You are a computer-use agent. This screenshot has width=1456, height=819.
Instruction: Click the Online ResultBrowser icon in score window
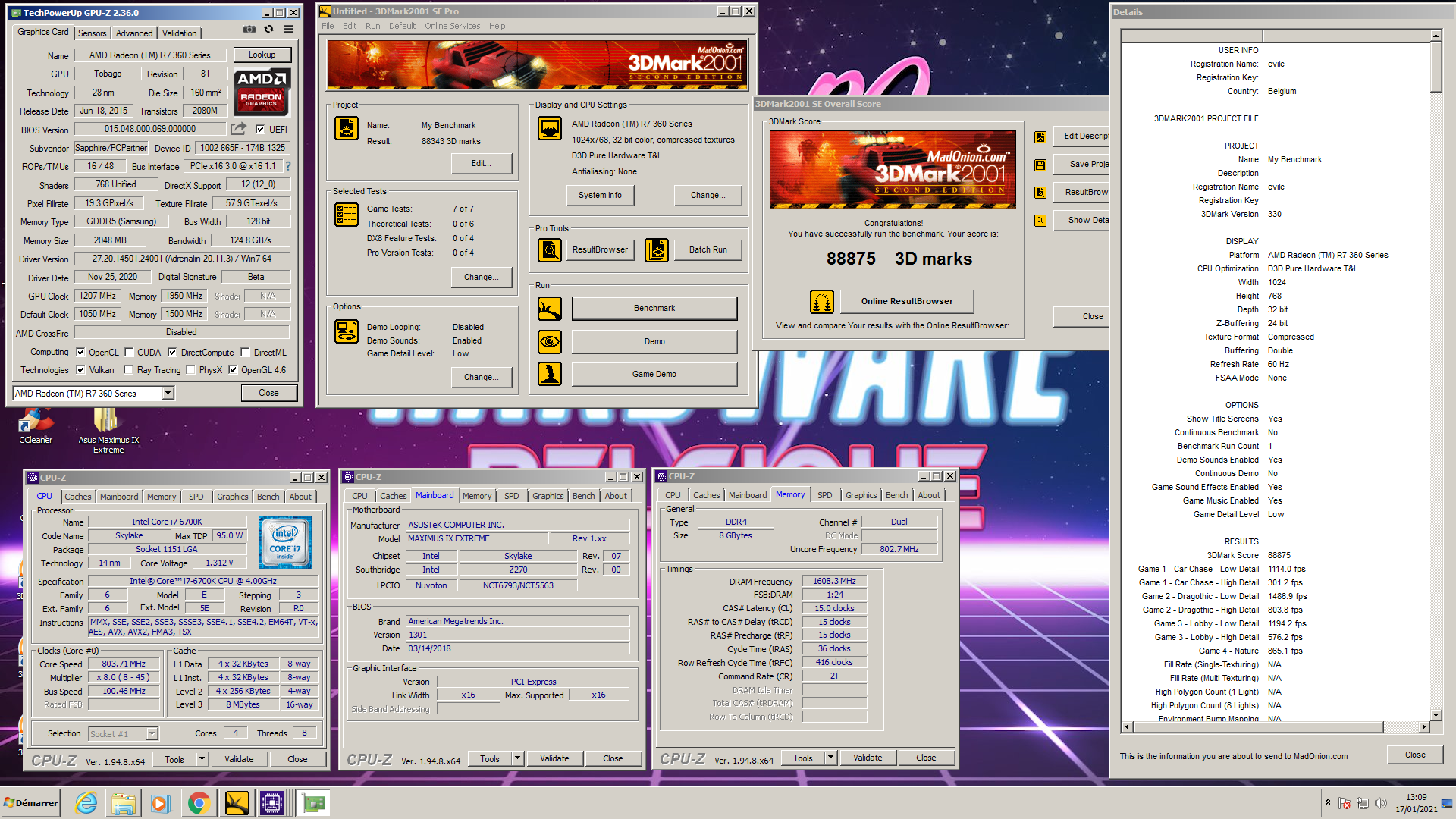coord(822,302)
